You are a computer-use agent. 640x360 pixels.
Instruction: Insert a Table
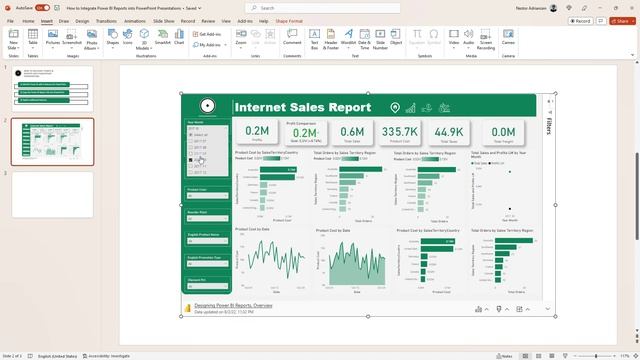[x=33, y=40]
